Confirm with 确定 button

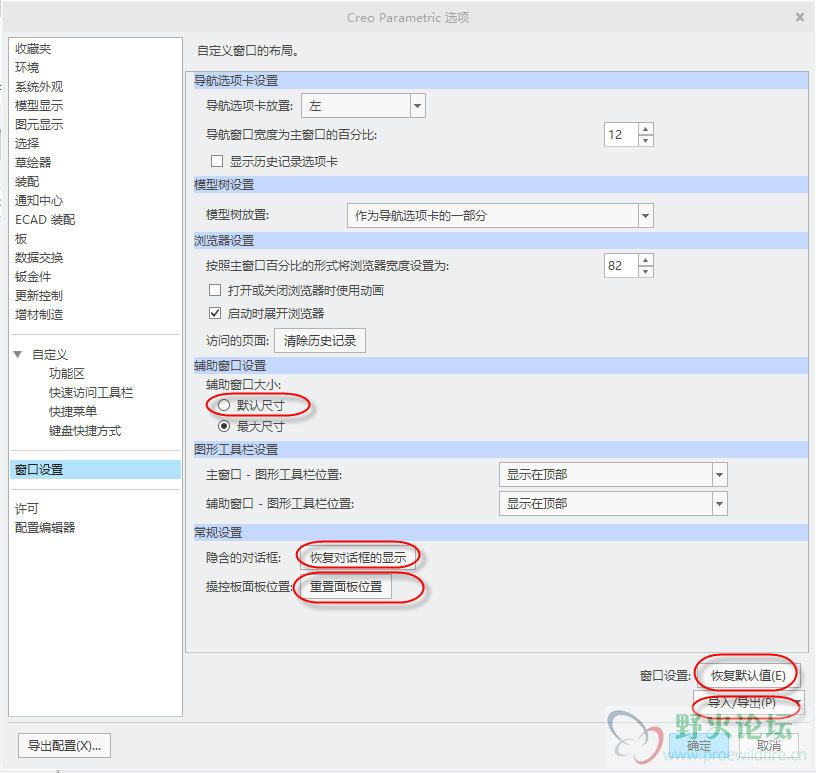coord(698,745)
